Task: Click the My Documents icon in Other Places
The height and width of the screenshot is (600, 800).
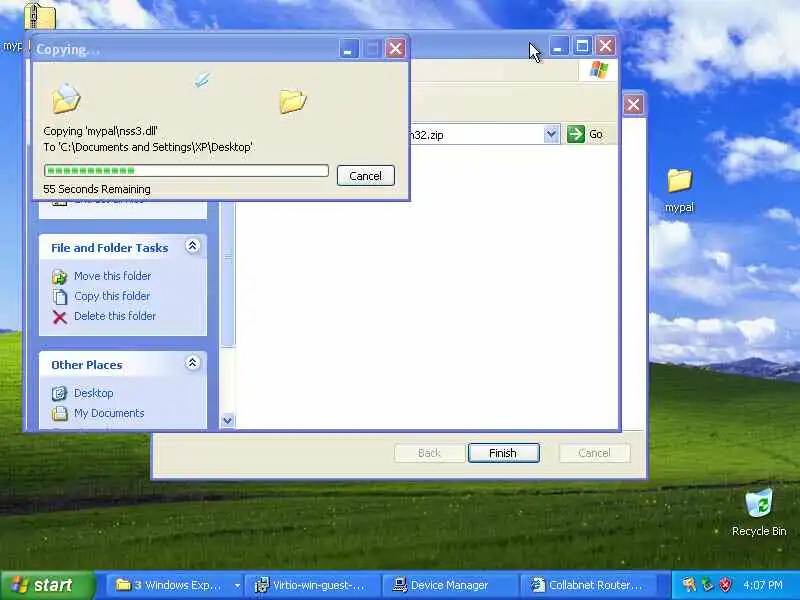Action: point(60,413)
